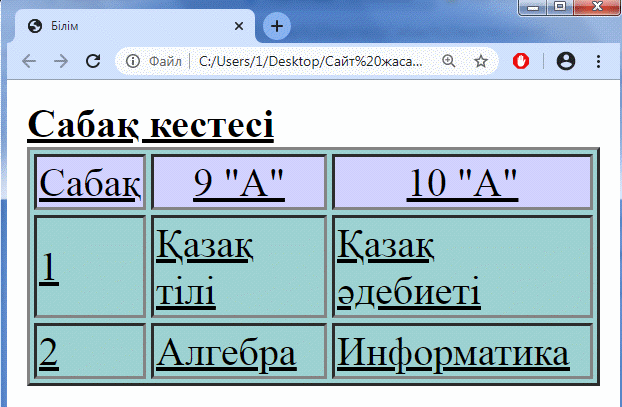Open the user profile avatar
622x407 pixels.
pyautogui.click(x=566, y=61)
